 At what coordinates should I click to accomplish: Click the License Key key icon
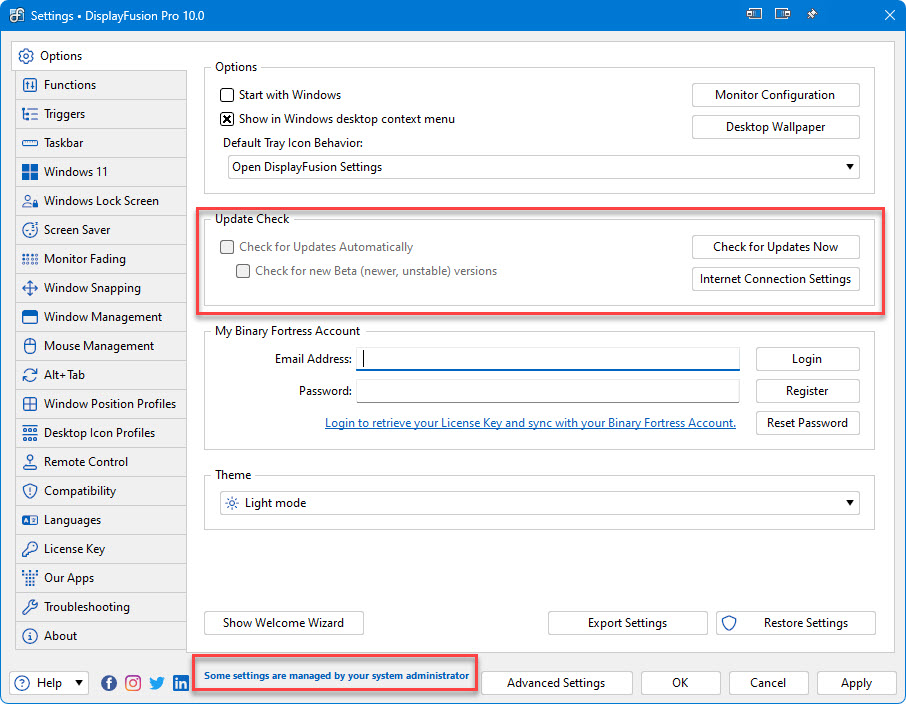tap(29, 549)
